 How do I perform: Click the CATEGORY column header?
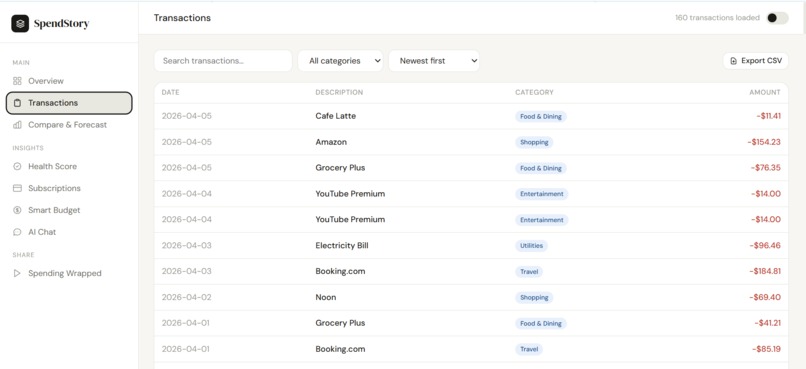coord(535,93)
